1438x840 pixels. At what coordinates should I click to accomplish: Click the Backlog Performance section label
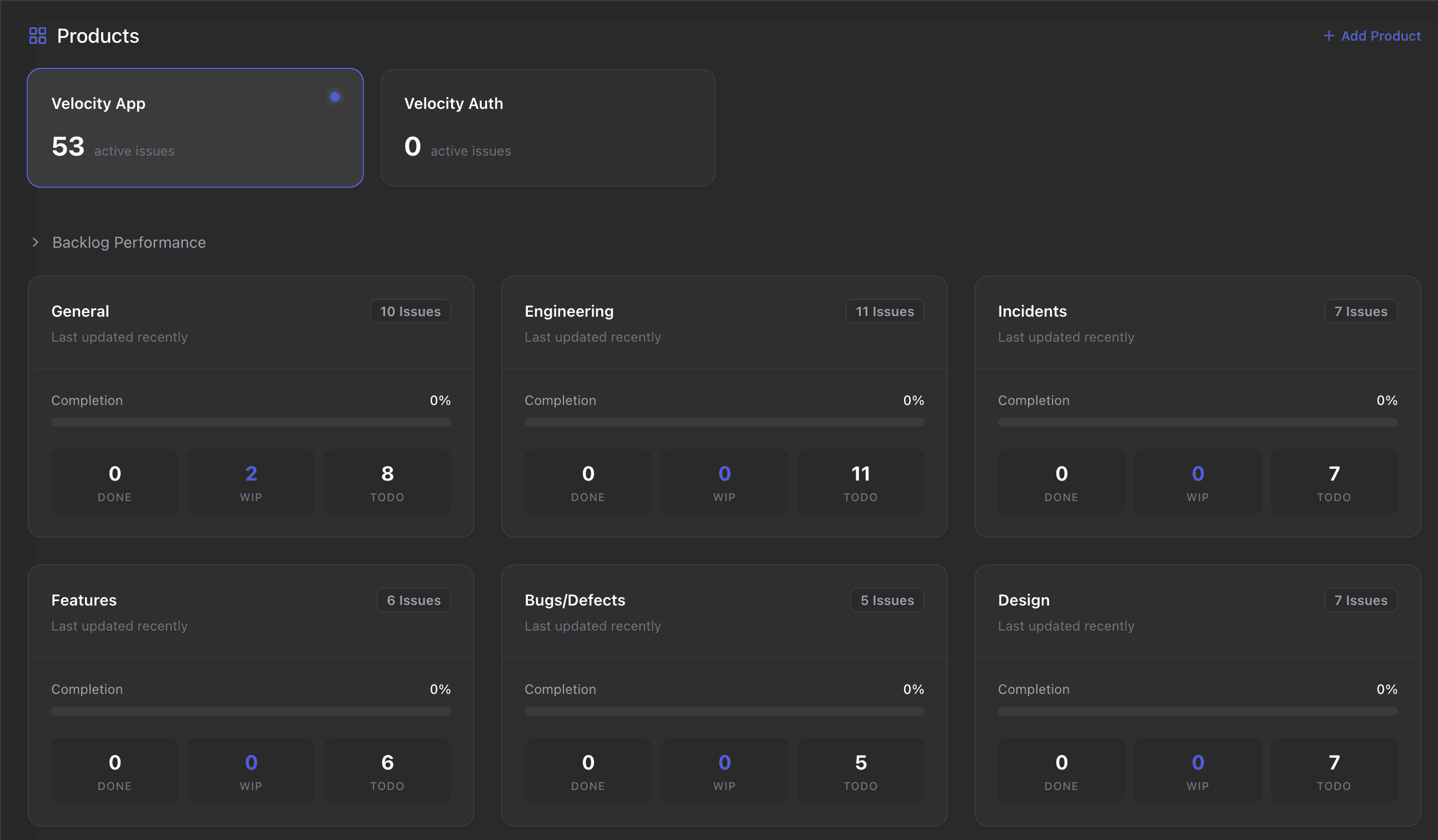click(129, 243)
